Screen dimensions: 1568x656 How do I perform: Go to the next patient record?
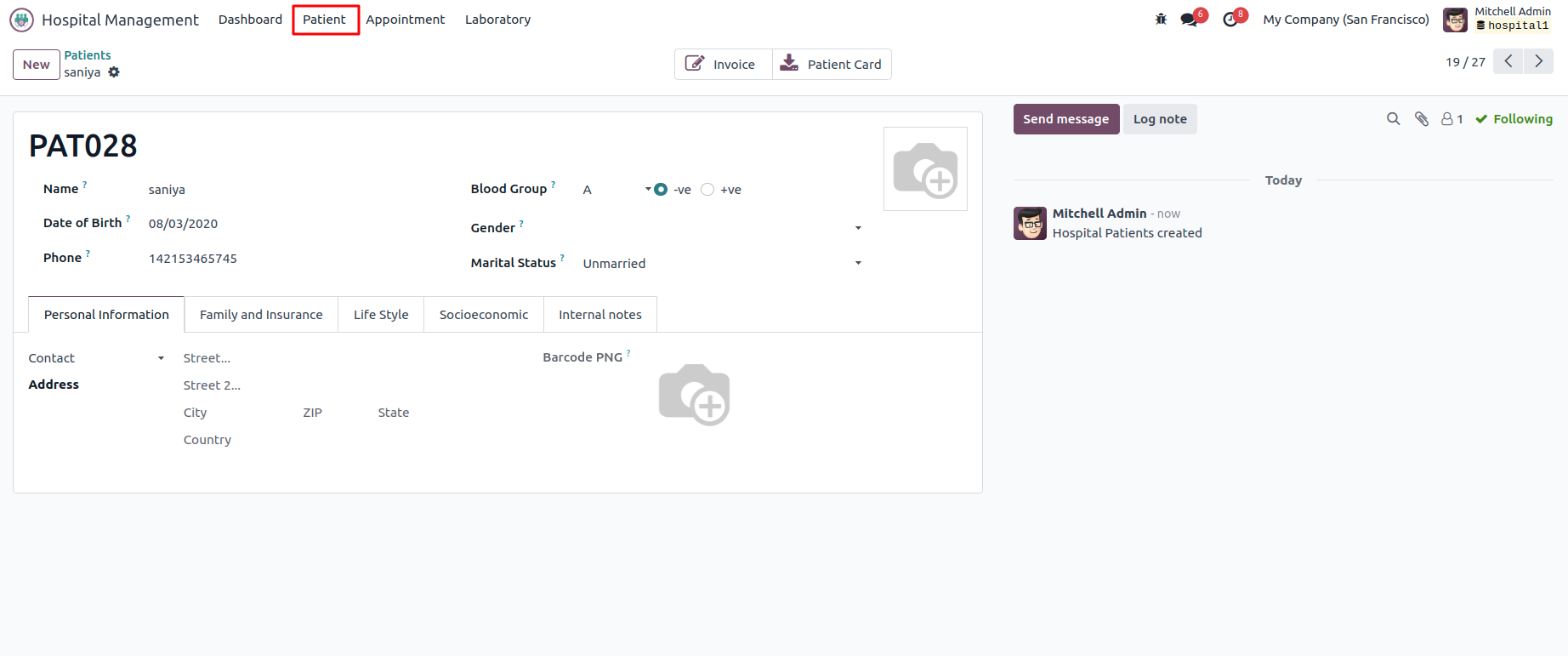pos(1538,61)
